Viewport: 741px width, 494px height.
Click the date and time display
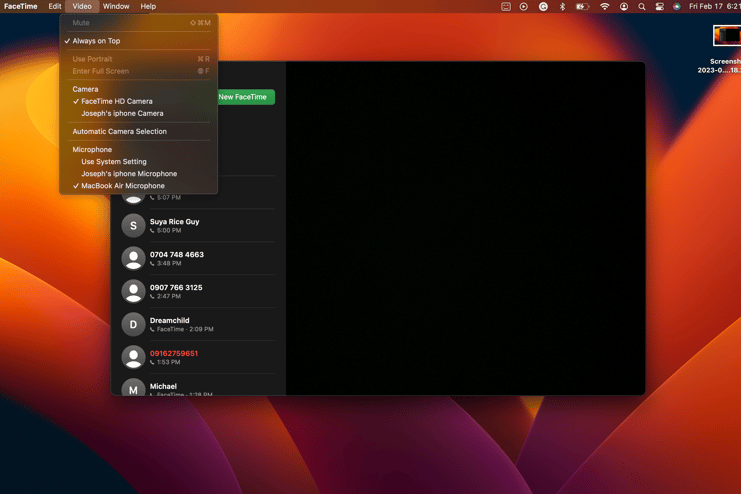714,7
